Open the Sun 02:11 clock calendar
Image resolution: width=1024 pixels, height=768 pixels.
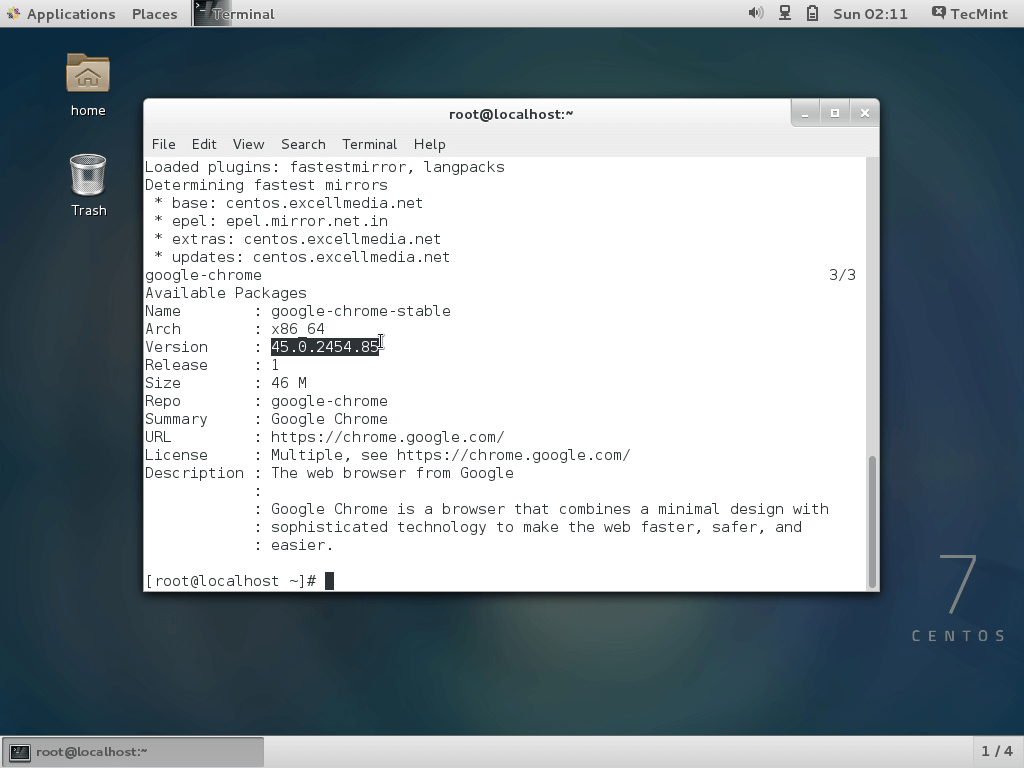click(870, 14)
